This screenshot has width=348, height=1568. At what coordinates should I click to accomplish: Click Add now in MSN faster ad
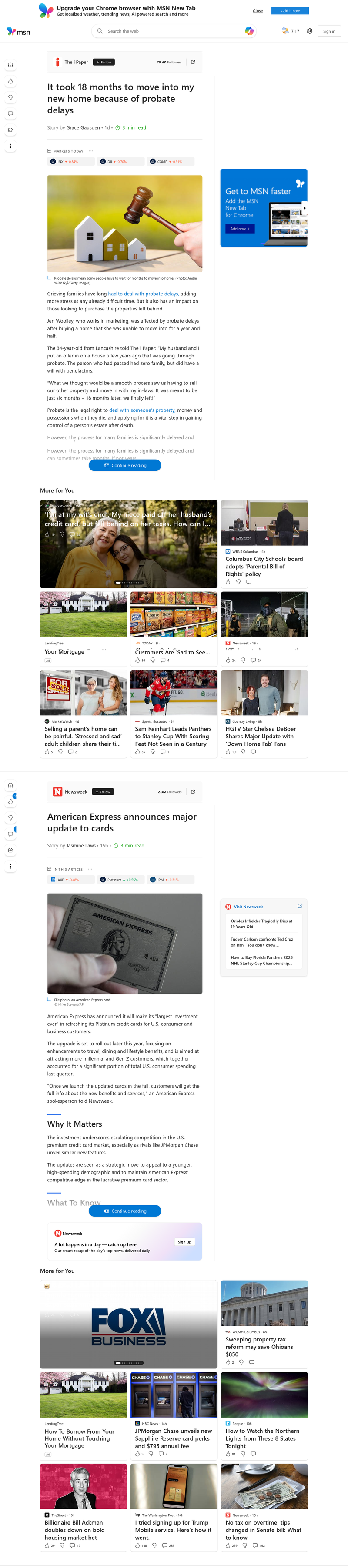[240, 229]
